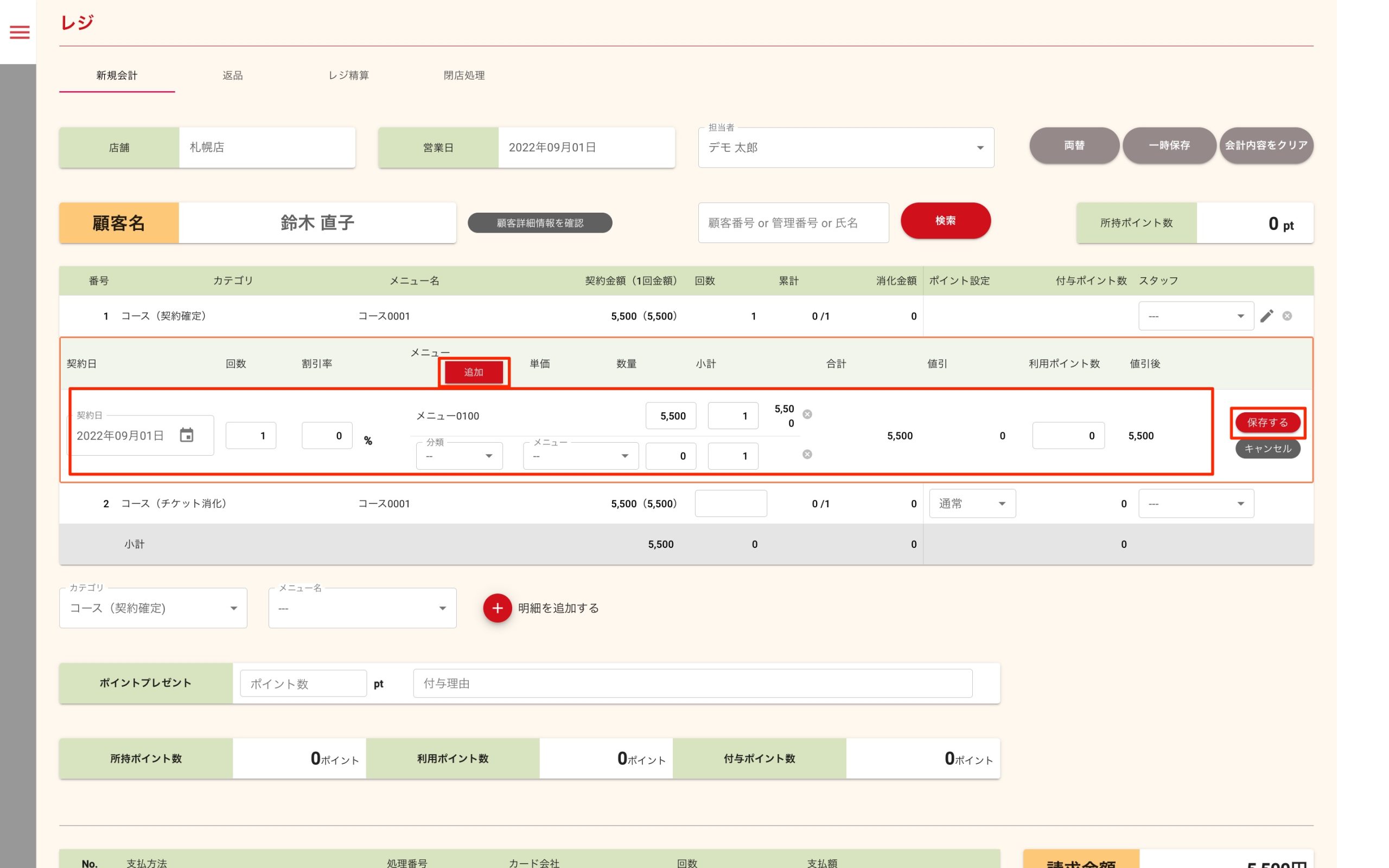Click the pencil edit icon on row 1
This screenshot has width=1389, height=868.
coord(1266,316)
